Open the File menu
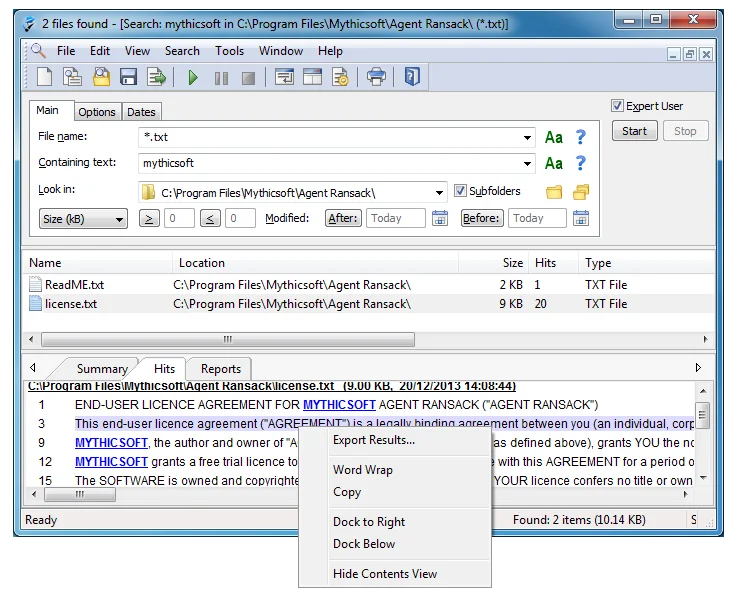Viewport: 730px width, 594px height. click(66, 51)
